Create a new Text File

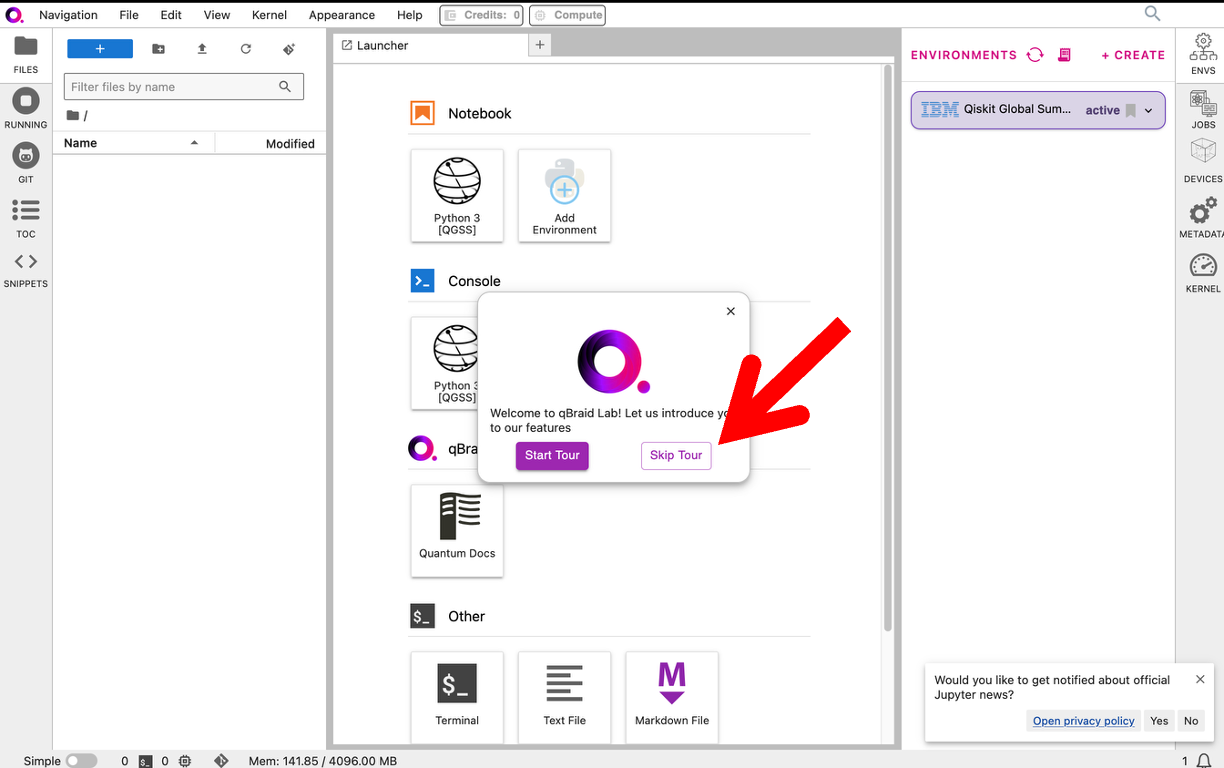tap(564, 697)
